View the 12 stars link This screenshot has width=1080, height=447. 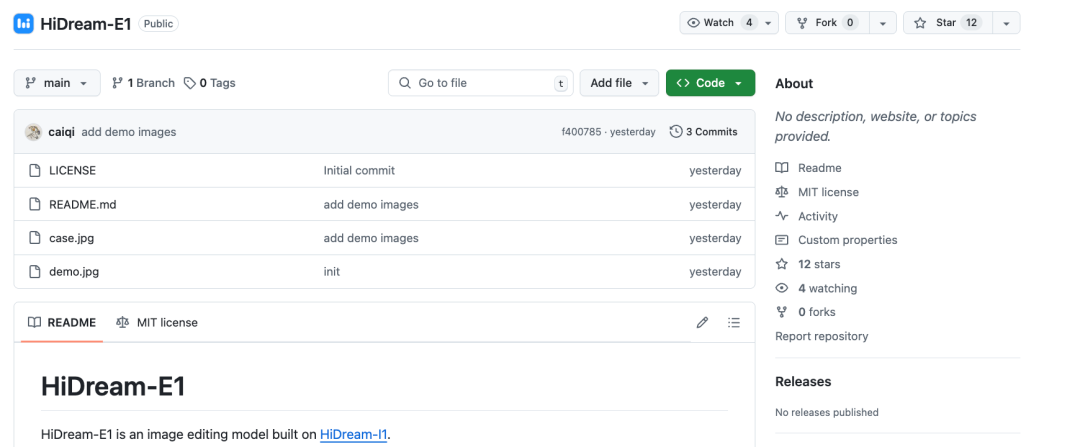[x=819, y=264]
